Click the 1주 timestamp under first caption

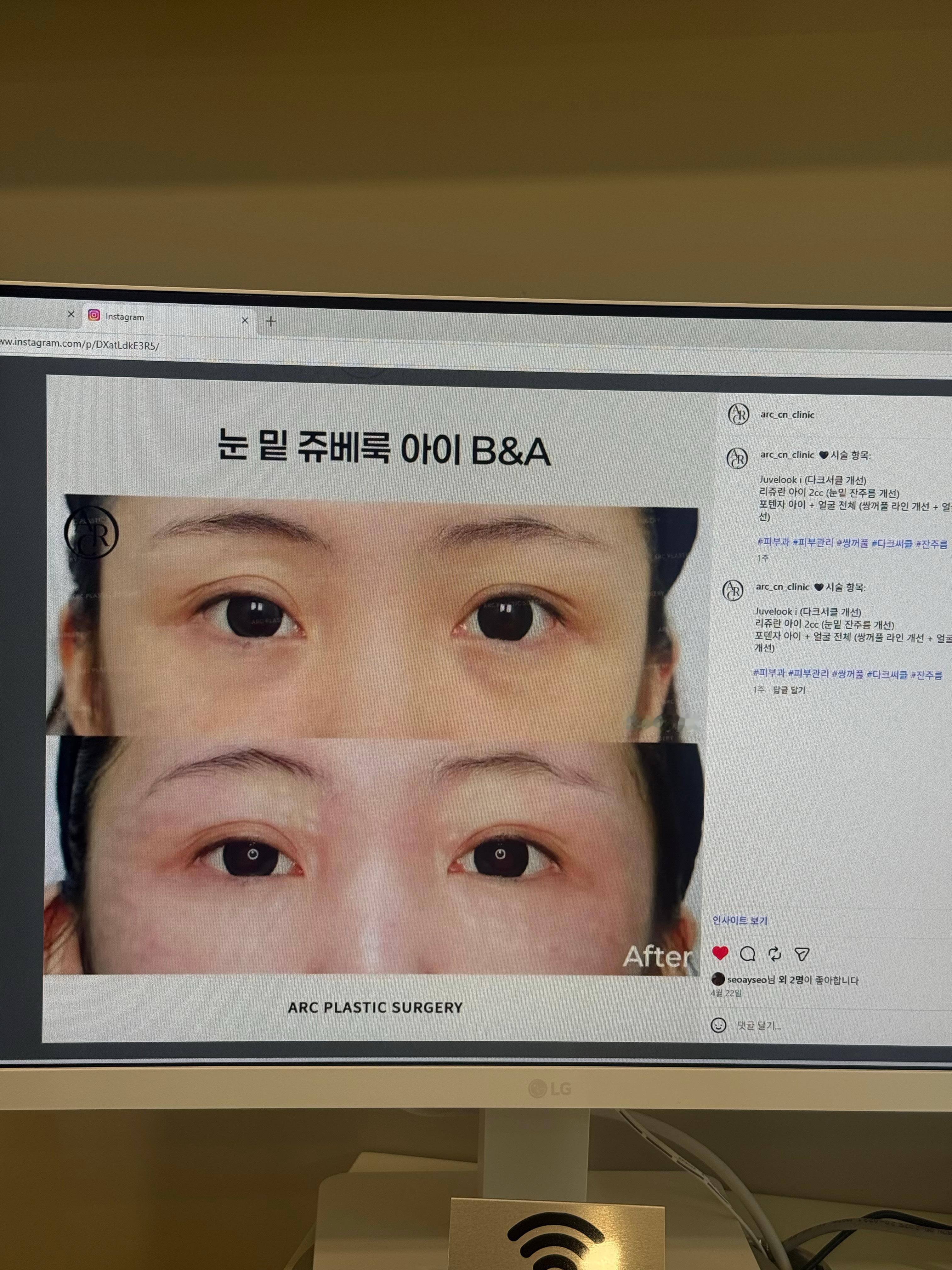(762, 558)
